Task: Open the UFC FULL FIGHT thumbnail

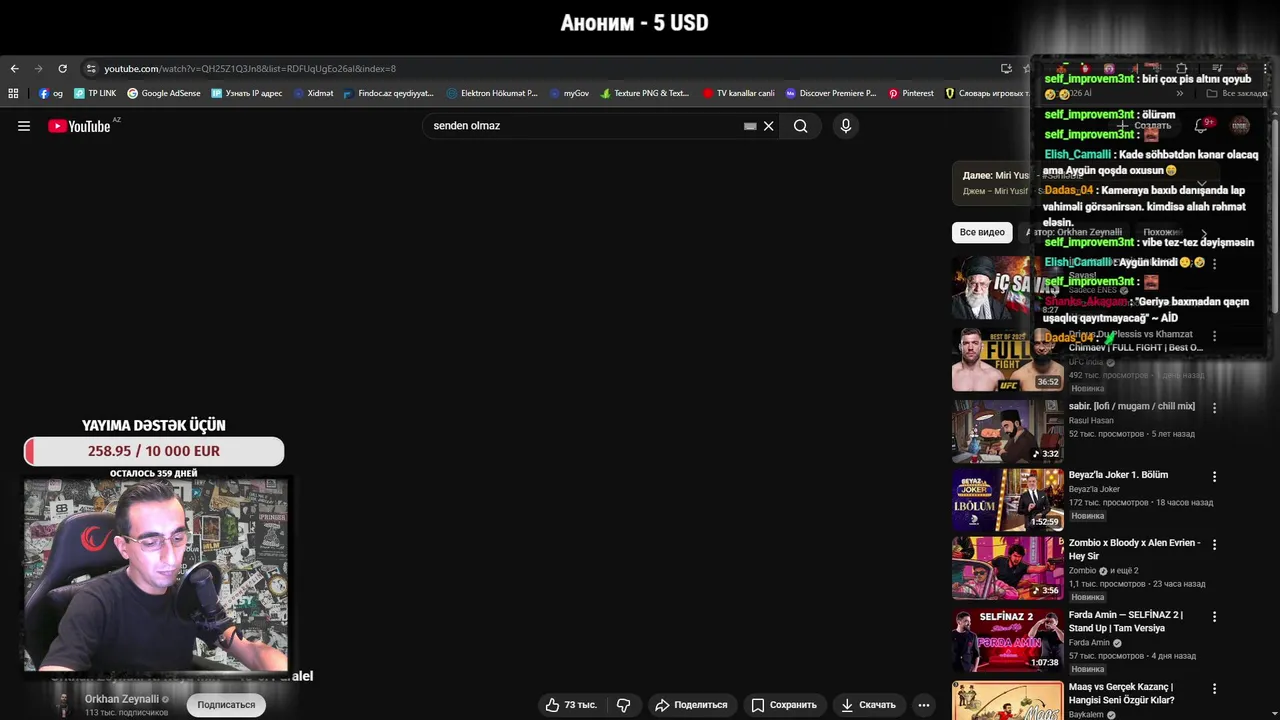Action: coord(1007,359)
